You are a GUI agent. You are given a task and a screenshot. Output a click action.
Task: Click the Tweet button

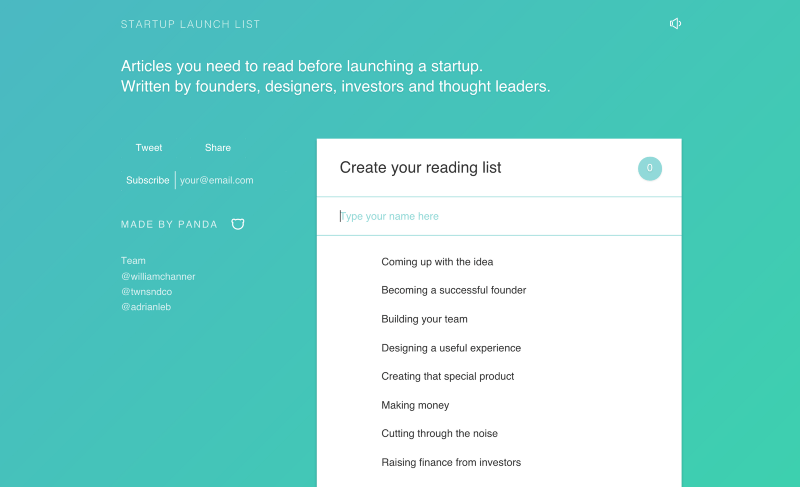pos(149,148)
